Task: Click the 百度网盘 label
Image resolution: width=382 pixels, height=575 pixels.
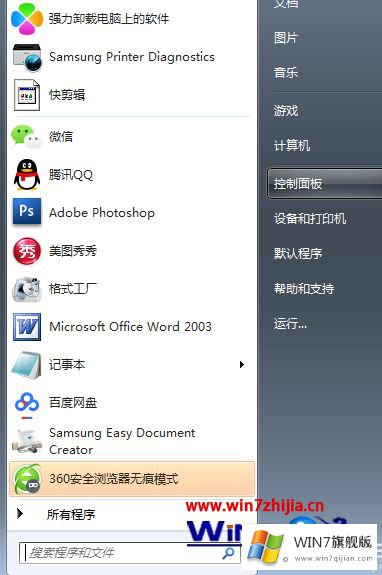Action: [x=73, y=403]
